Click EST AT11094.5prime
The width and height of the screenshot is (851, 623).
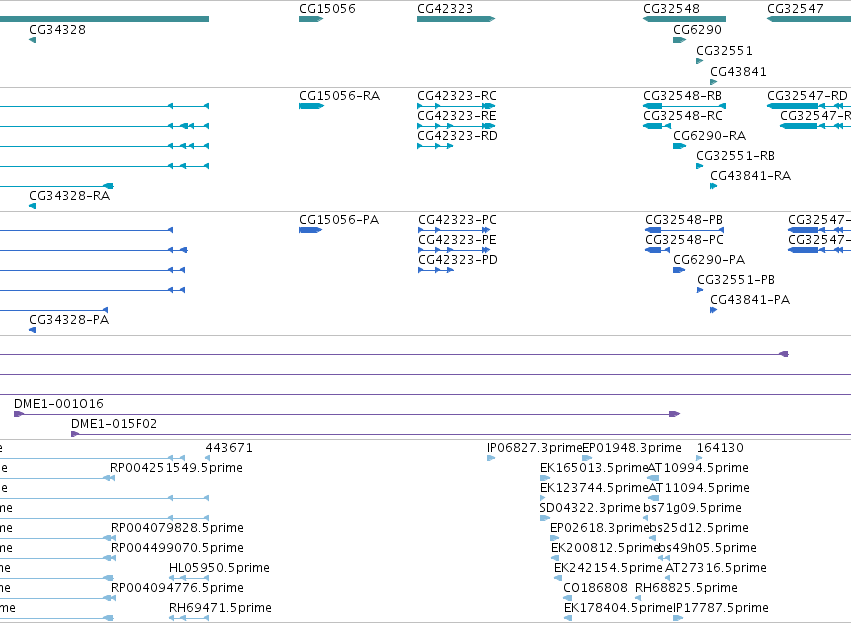(699, 488)
